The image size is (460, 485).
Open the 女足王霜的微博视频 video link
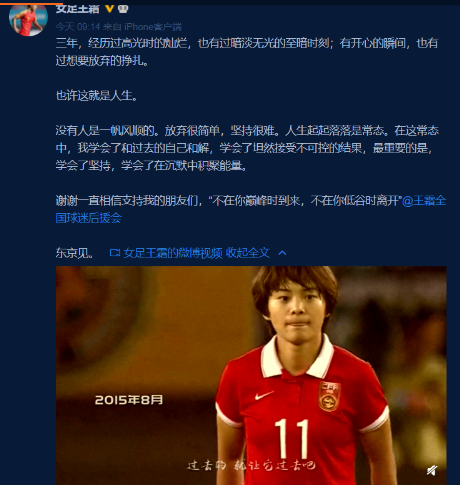coord(173,253)
